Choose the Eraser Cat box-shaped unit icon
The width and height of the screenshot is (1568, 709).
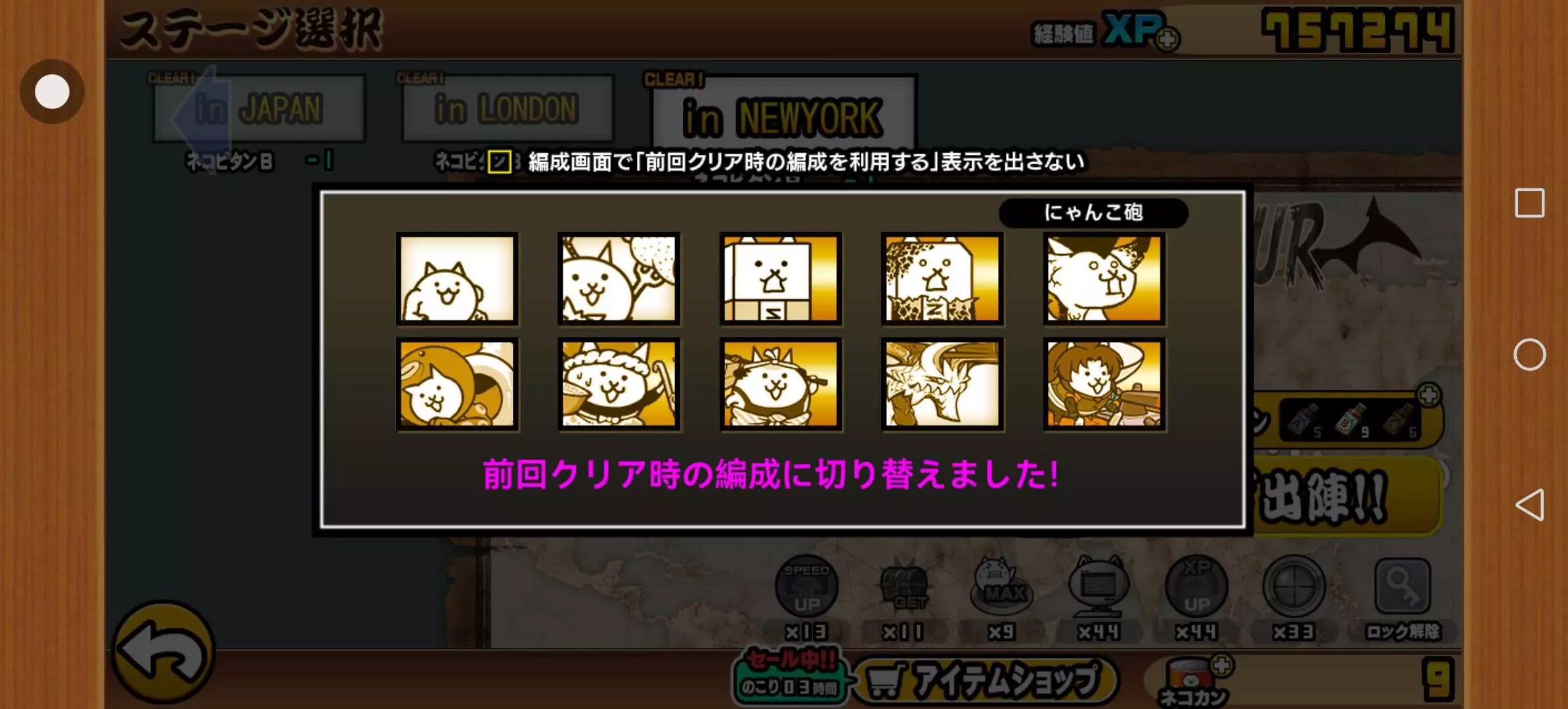coord(781,279)
